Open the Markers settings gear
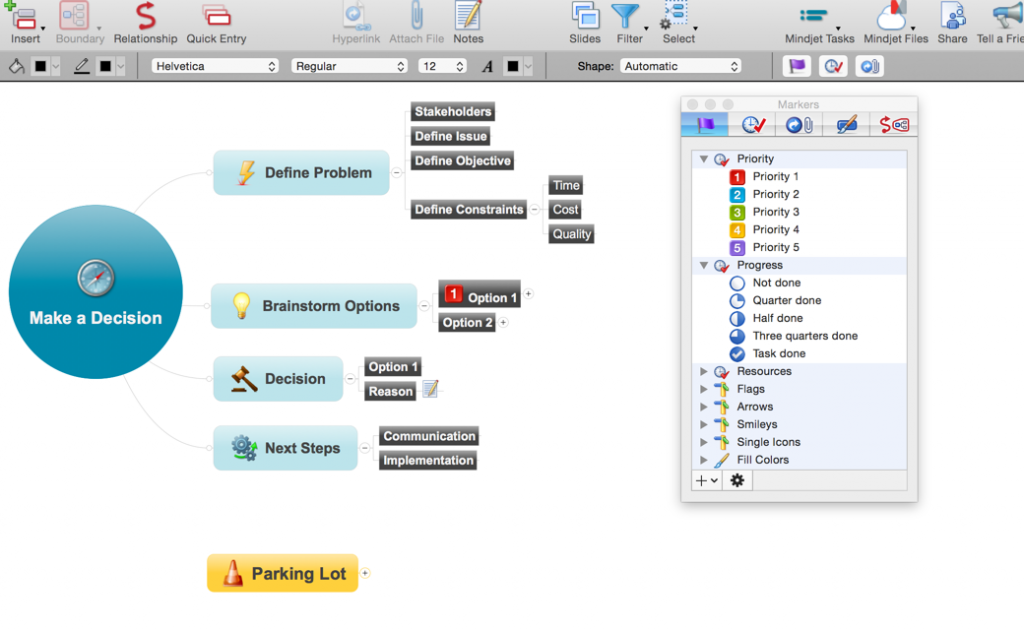1024x630 pixels. point(737,481)
